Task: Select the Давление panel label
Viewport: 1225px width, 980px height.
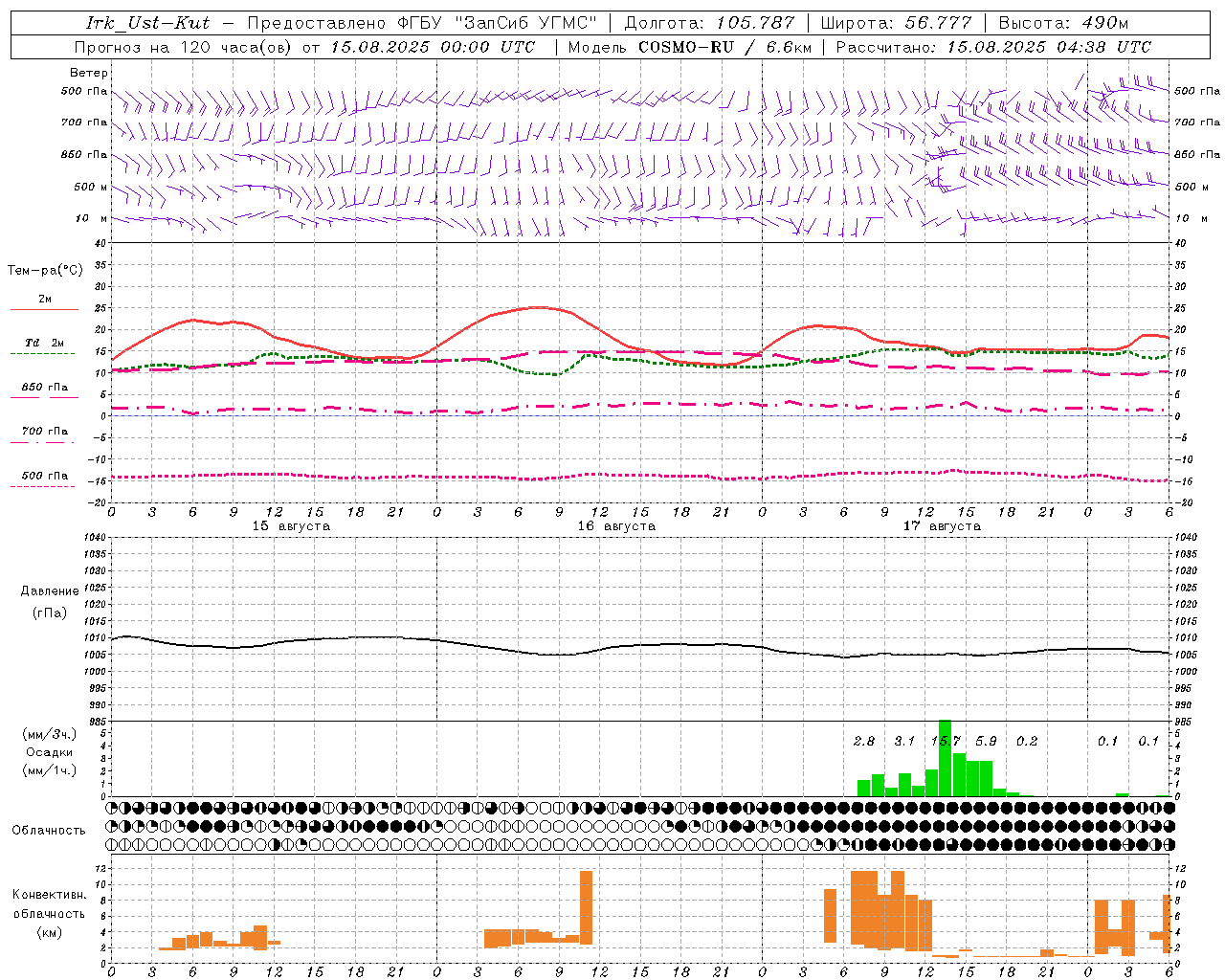Action: tap(50, 591)
